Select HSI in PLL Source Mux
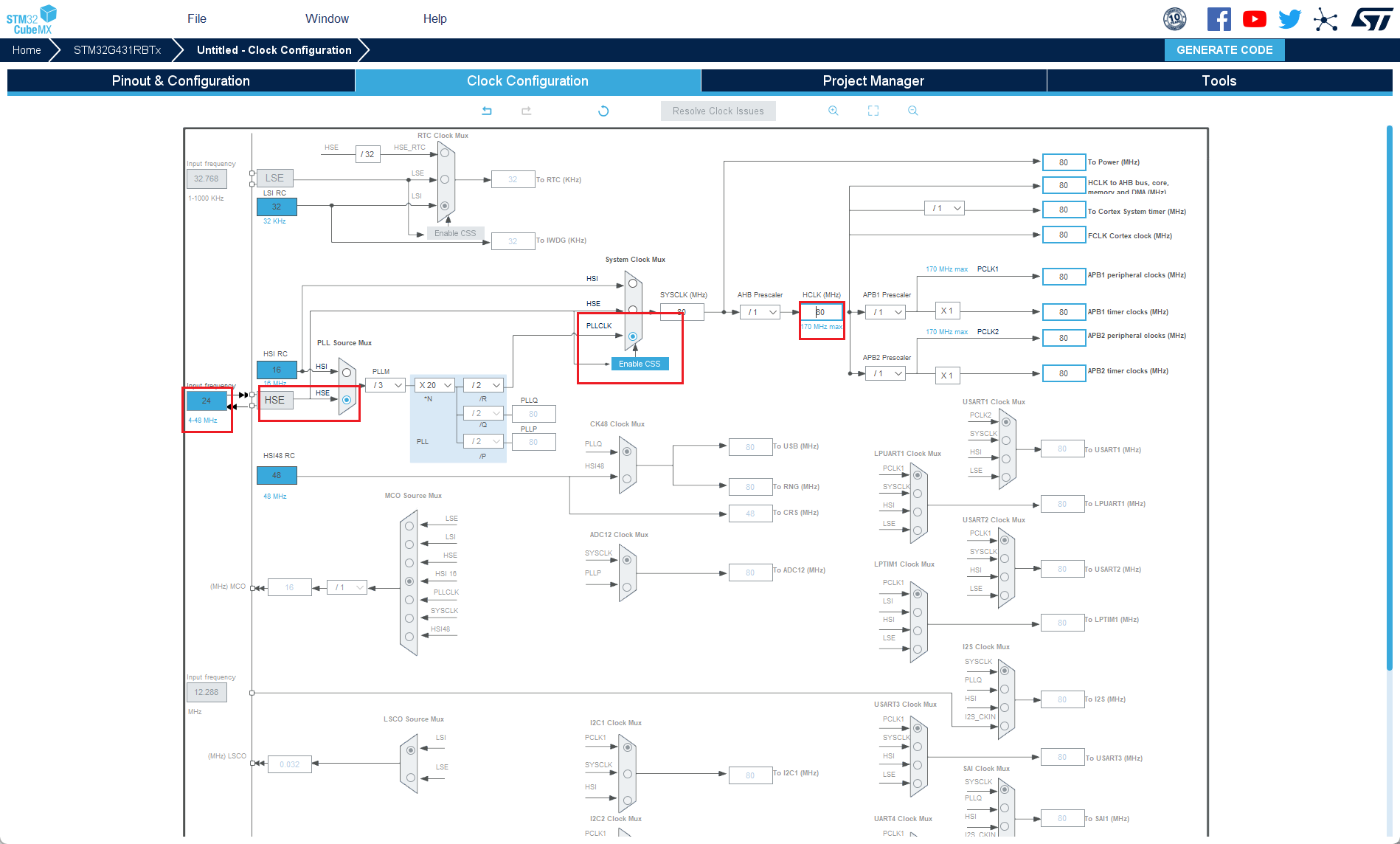The image size is (1400, 844). coord(347,373)
